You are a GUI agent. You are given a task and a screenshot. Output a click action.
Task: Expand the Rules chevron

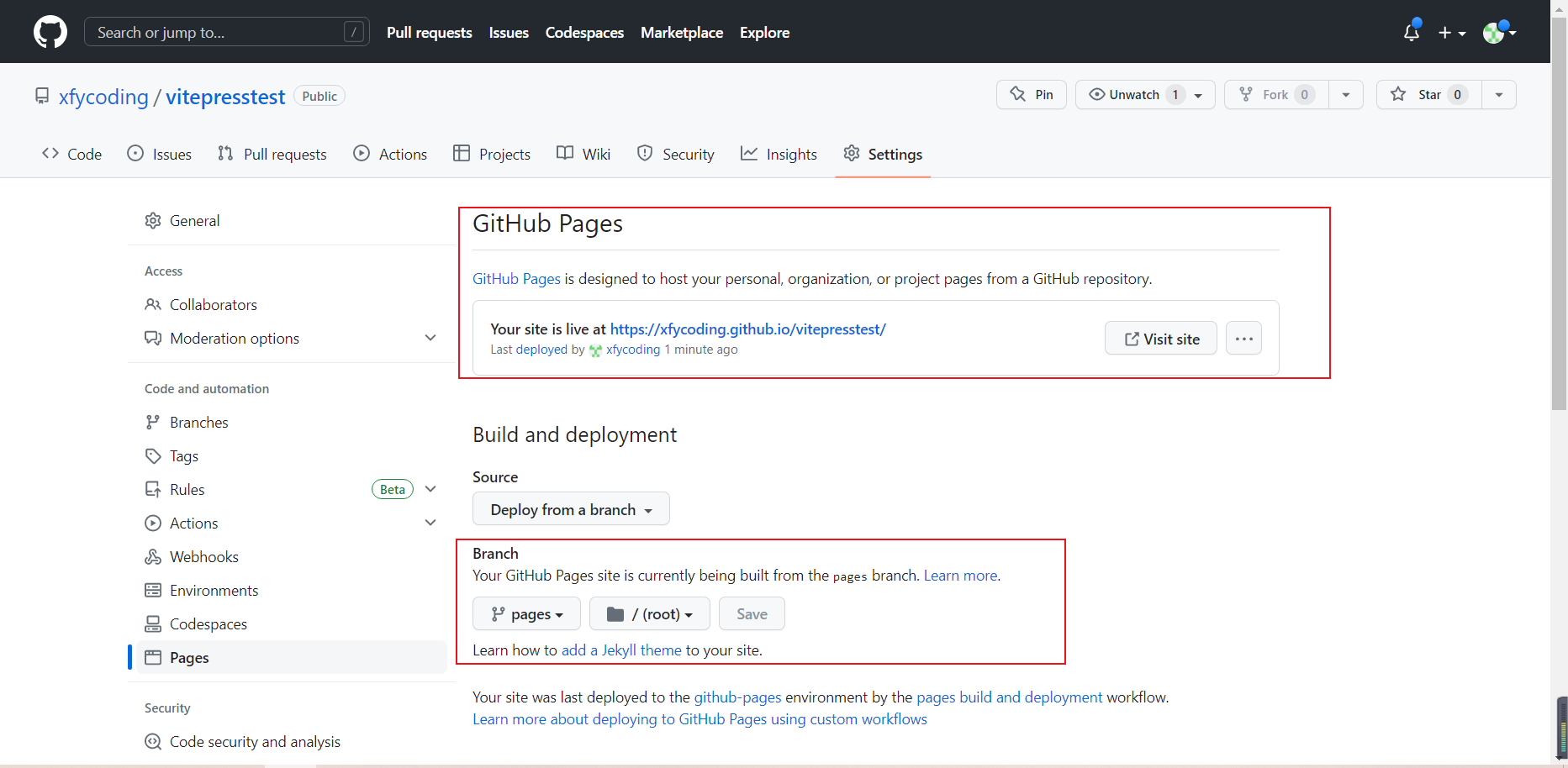click(430, 489)
